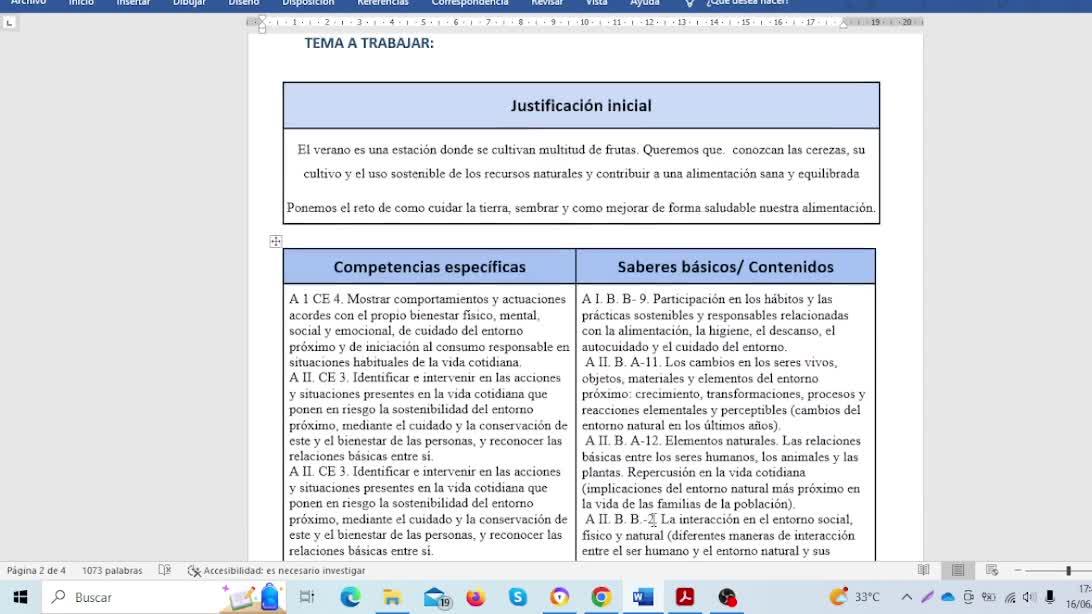Screen dimensions: 1092x614
Task: Open the Correspondencia tab
Action: (x=470, y=3)
